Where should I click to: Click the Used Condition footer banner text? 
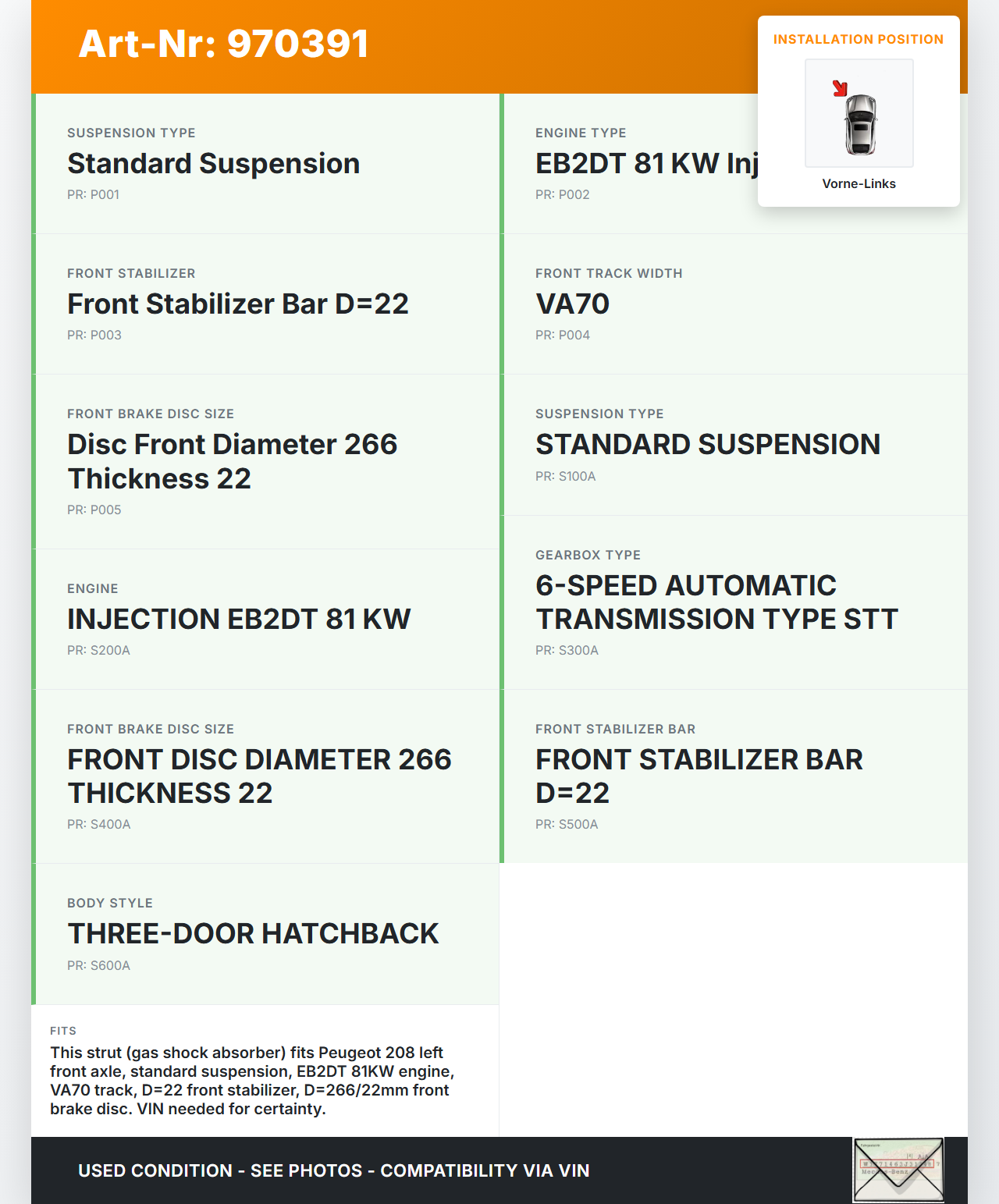tap(333, 1170)
